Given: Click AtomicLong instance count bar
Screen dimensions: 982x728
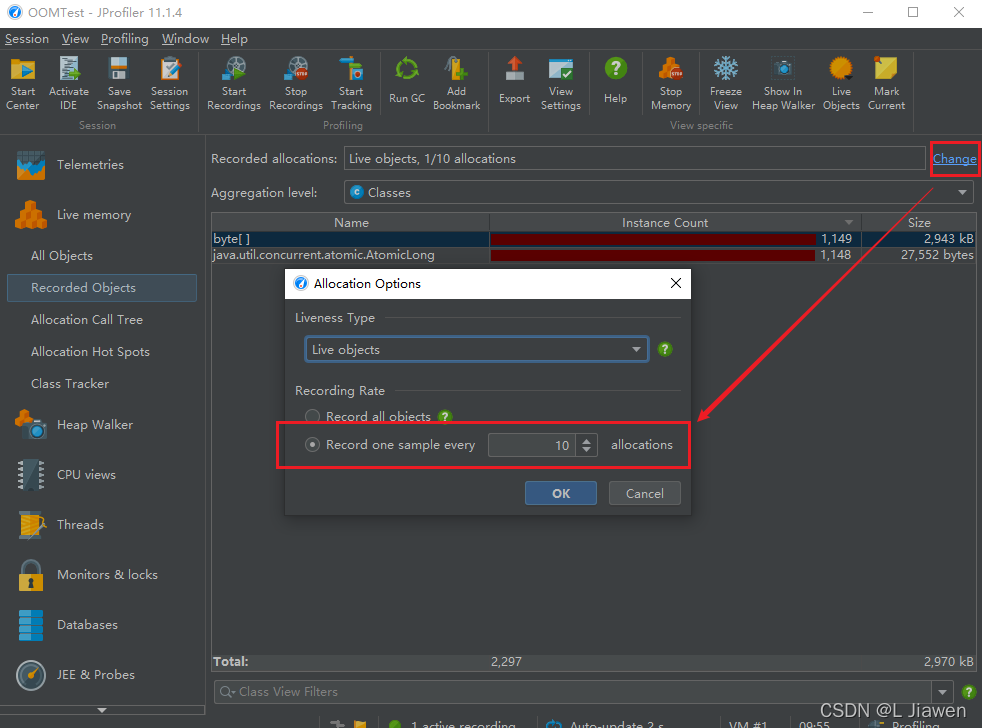Looking at the screenshot, I should (653, 255).
